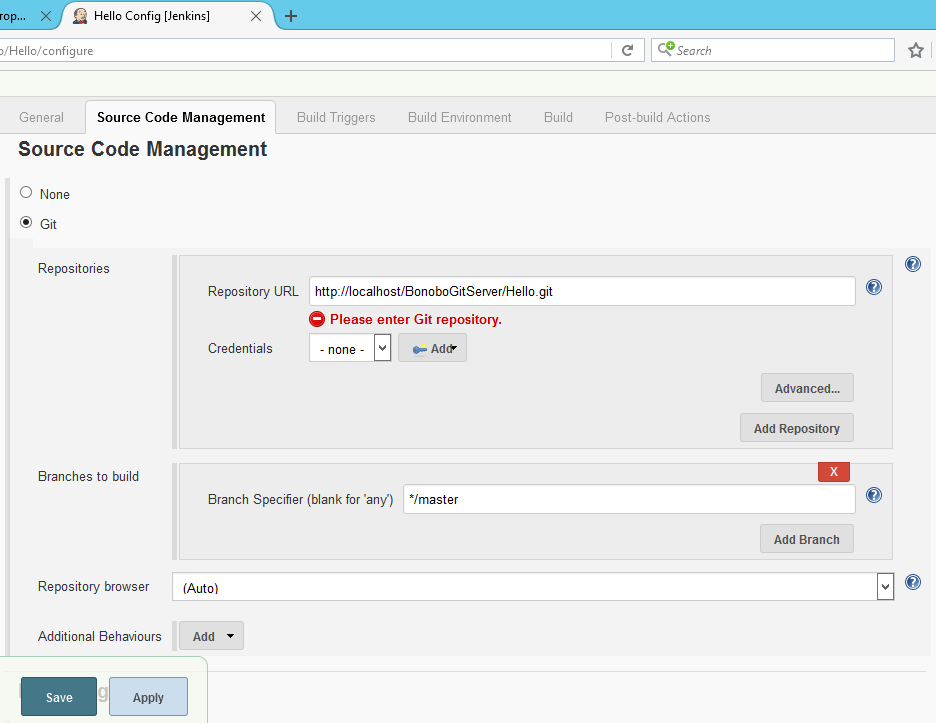936x723 pixels.
Task: Open a new browser tab
Action: pos(291,16)
